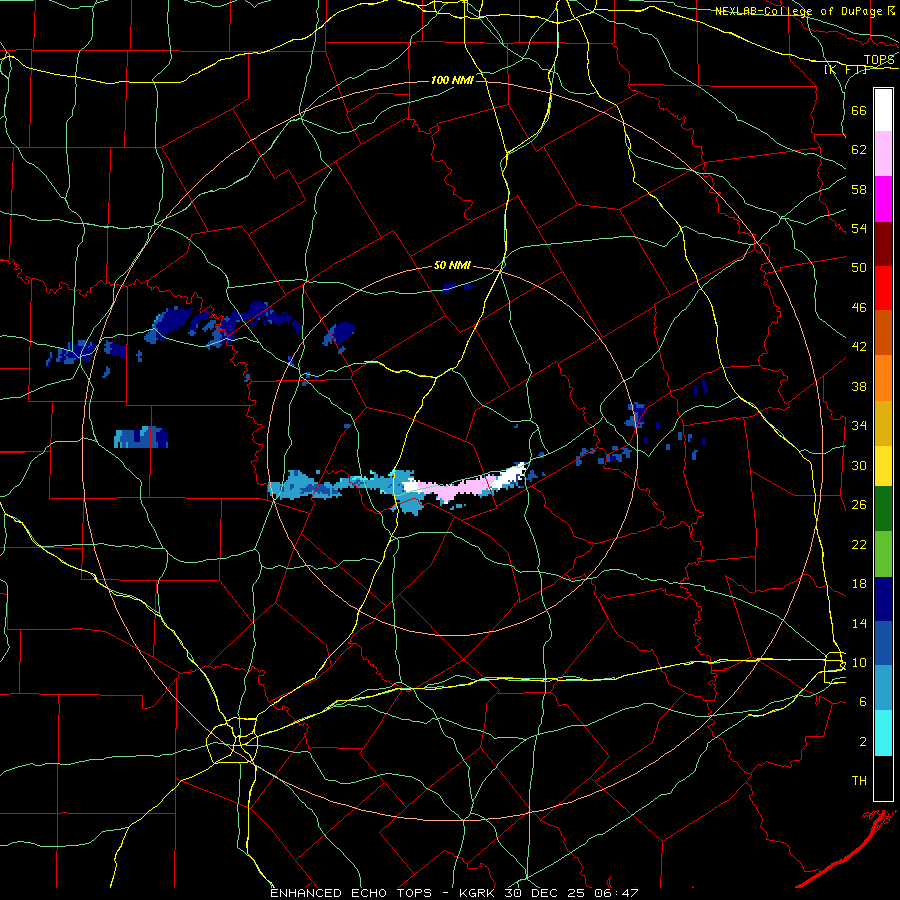Viewport: 900px width, 900px height.
Task: Click the 'KGRK' station ID in caption
Action: pos(479,893)
